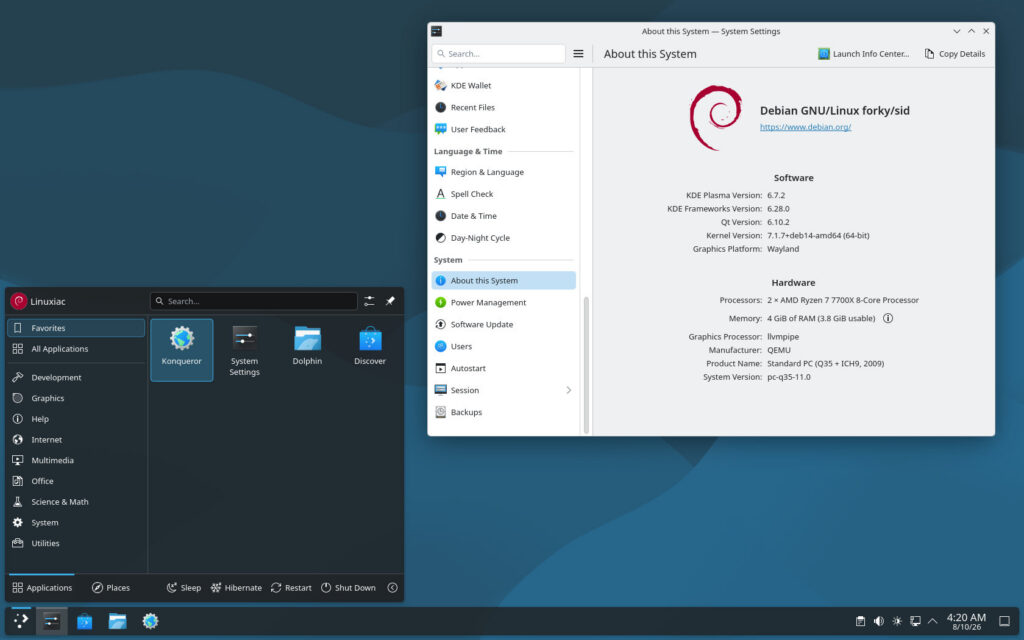Expand the Session submenu arrow
1024x640 pixels.
pos(568,390)
